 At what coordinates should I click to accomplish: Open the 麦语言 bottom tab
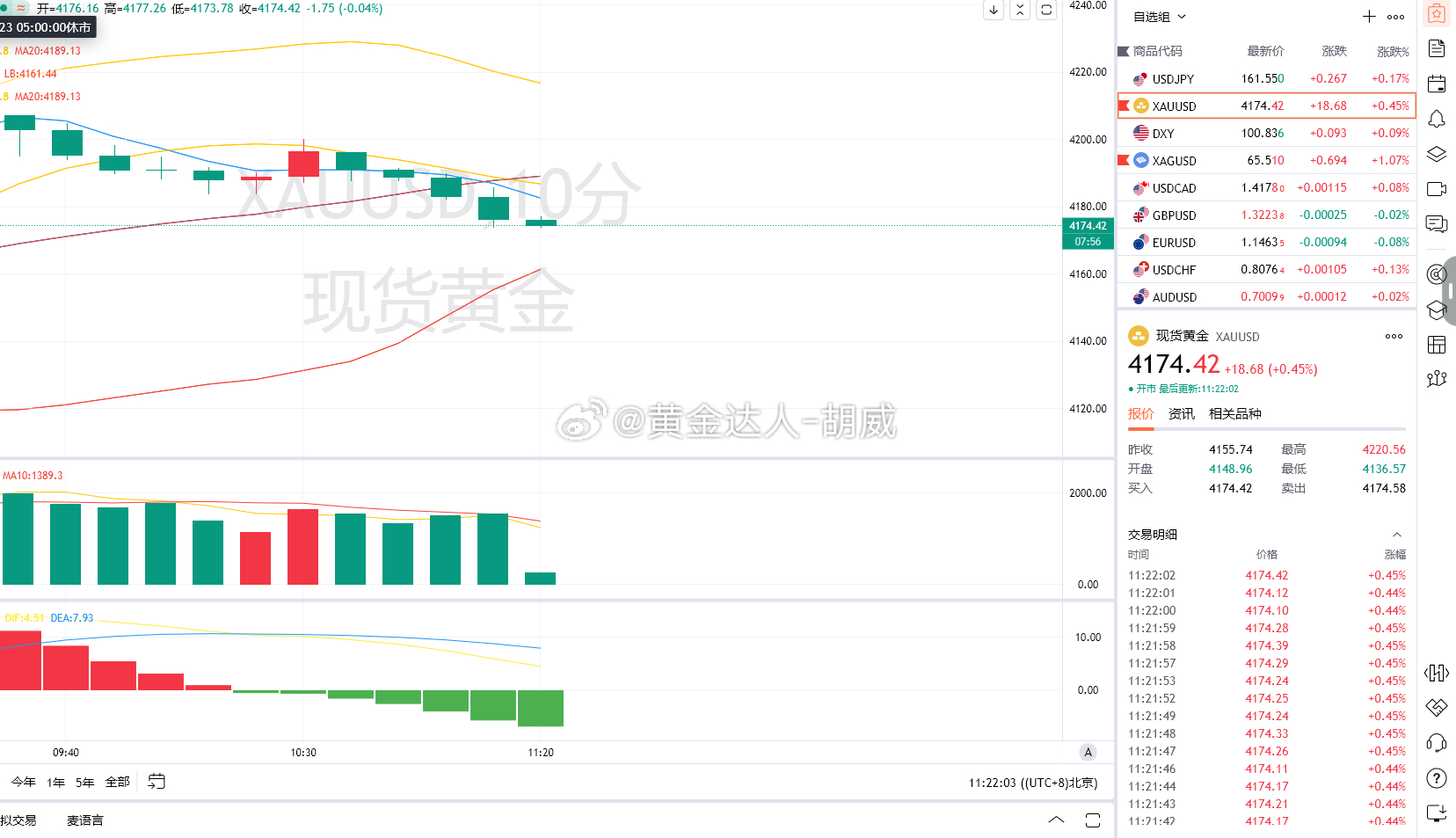pyautogui.click(x=84, y=820)
